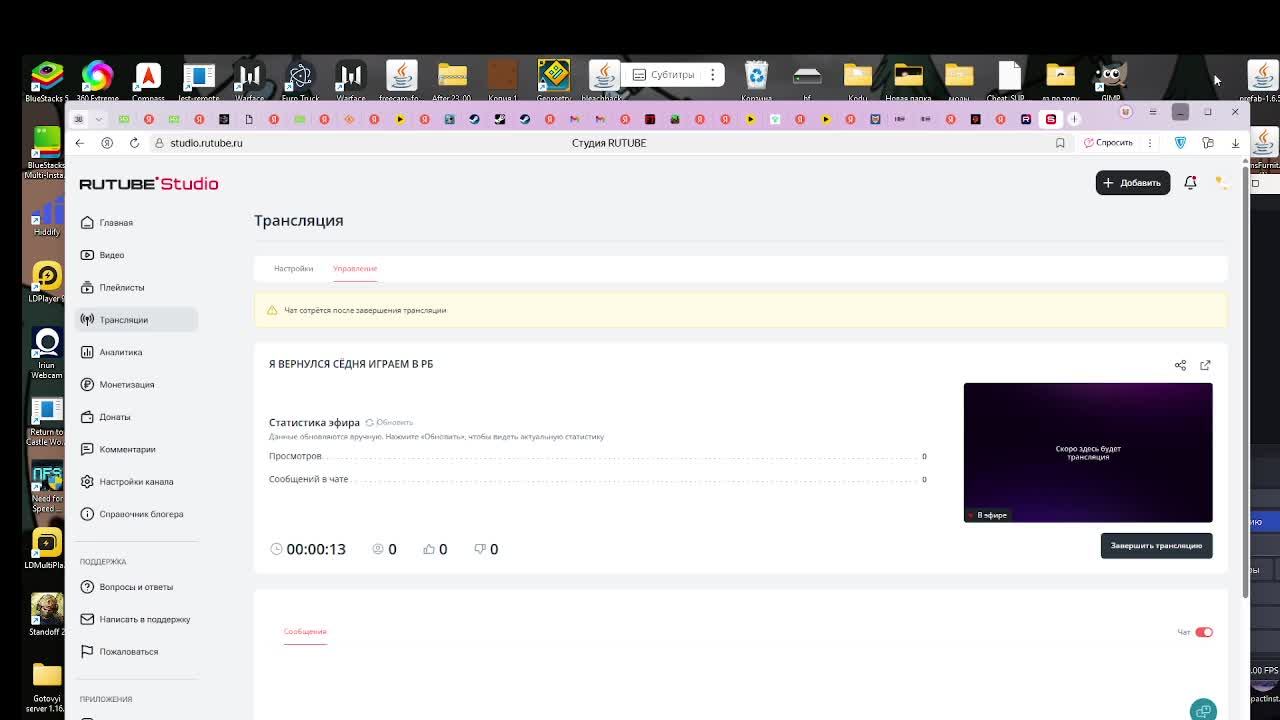1280x720 pixels.
Task: Switch to the Управление tab
Action: [355, 268]
